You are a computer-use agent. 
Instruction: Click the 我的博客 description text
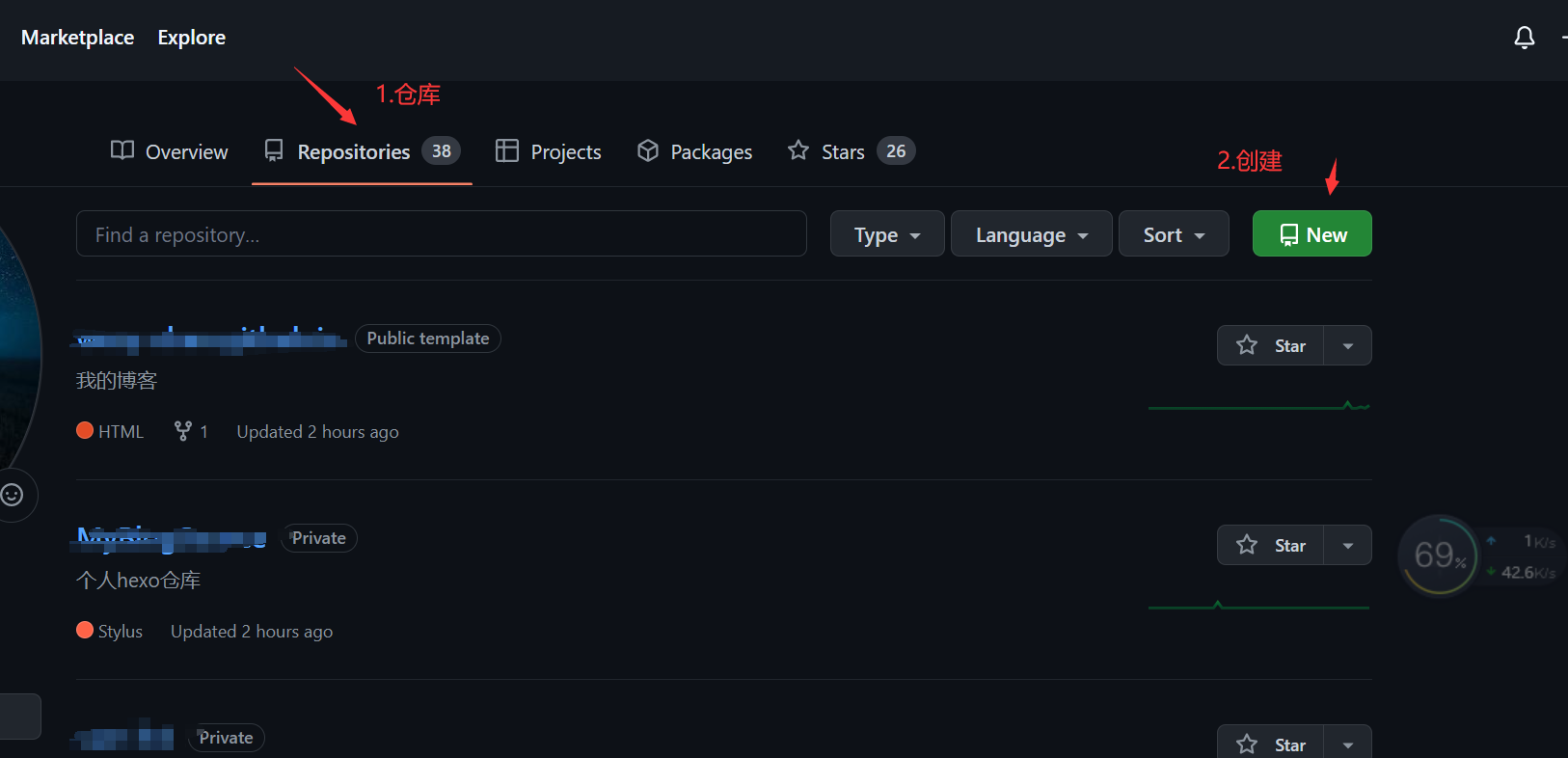[117, 381]
